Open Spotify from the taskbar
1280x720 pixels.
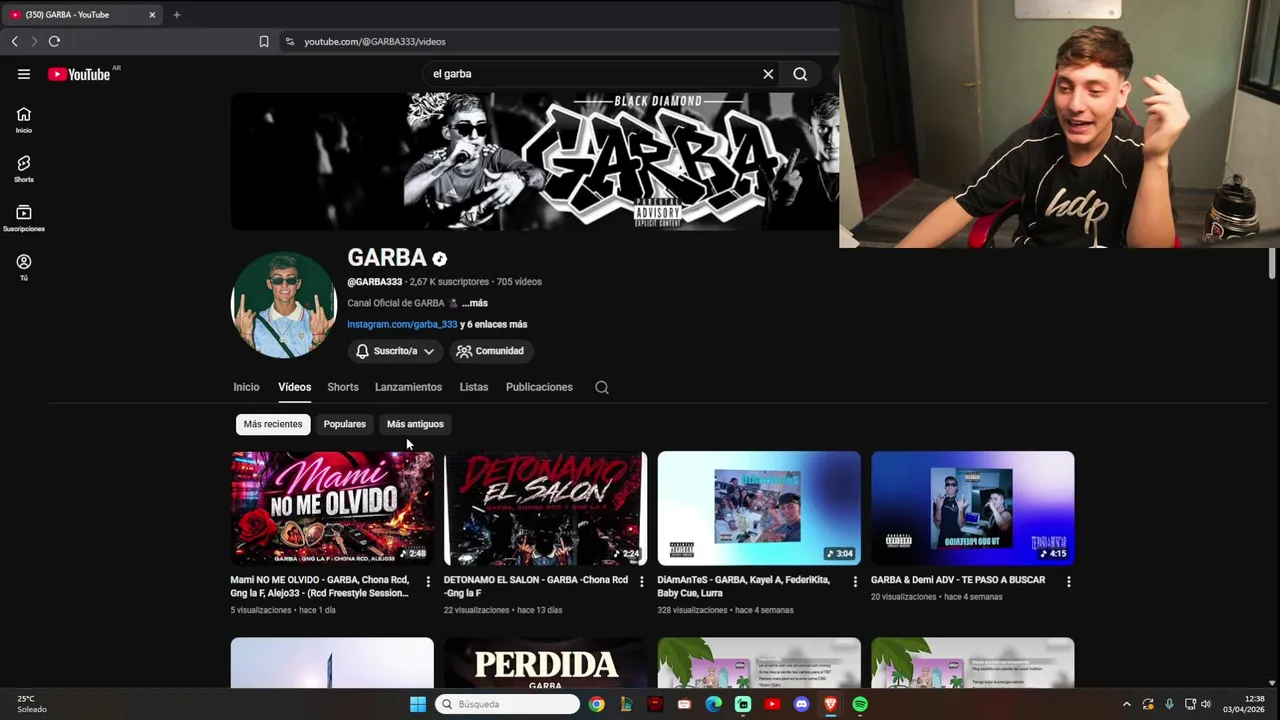coord(860,704)
